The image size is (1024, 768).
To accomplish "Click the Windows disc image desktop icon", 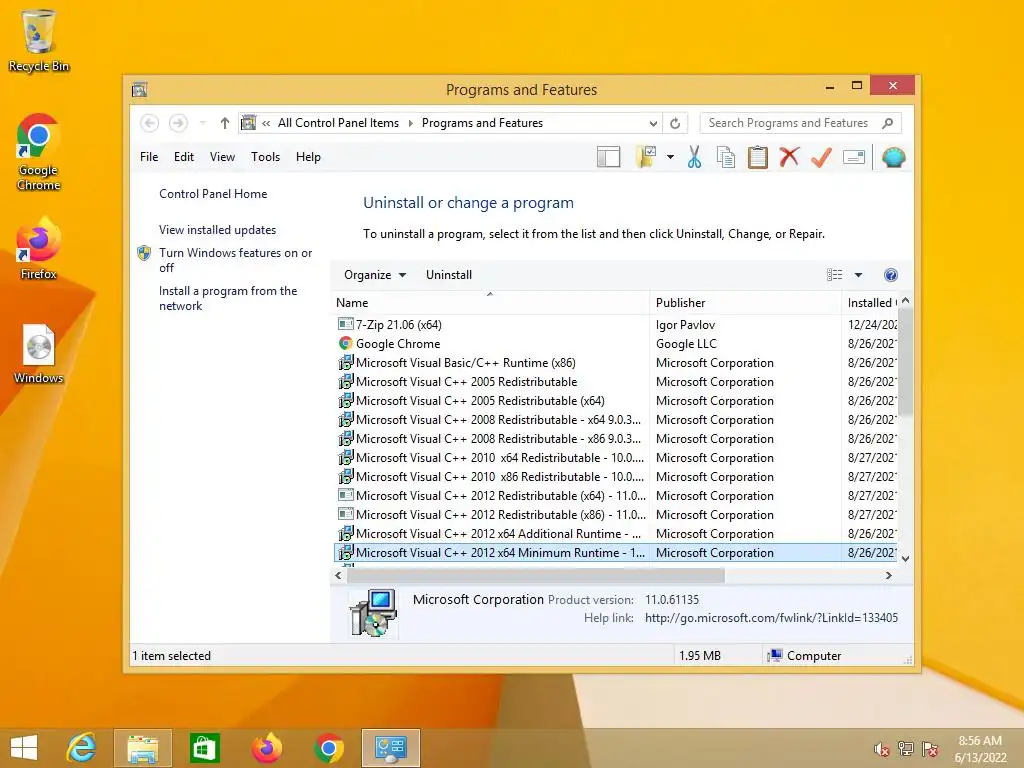I will (38, 354).
